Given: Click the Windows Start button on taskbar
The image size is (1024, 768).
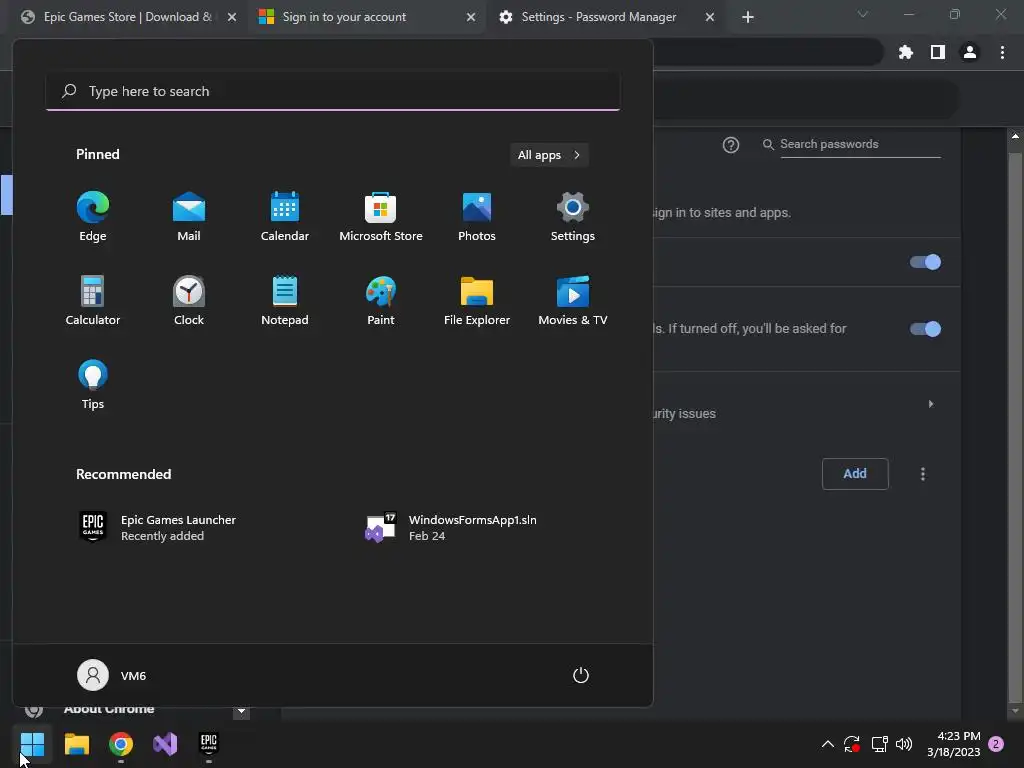Looking at the screenshot, I should (32, 744).
